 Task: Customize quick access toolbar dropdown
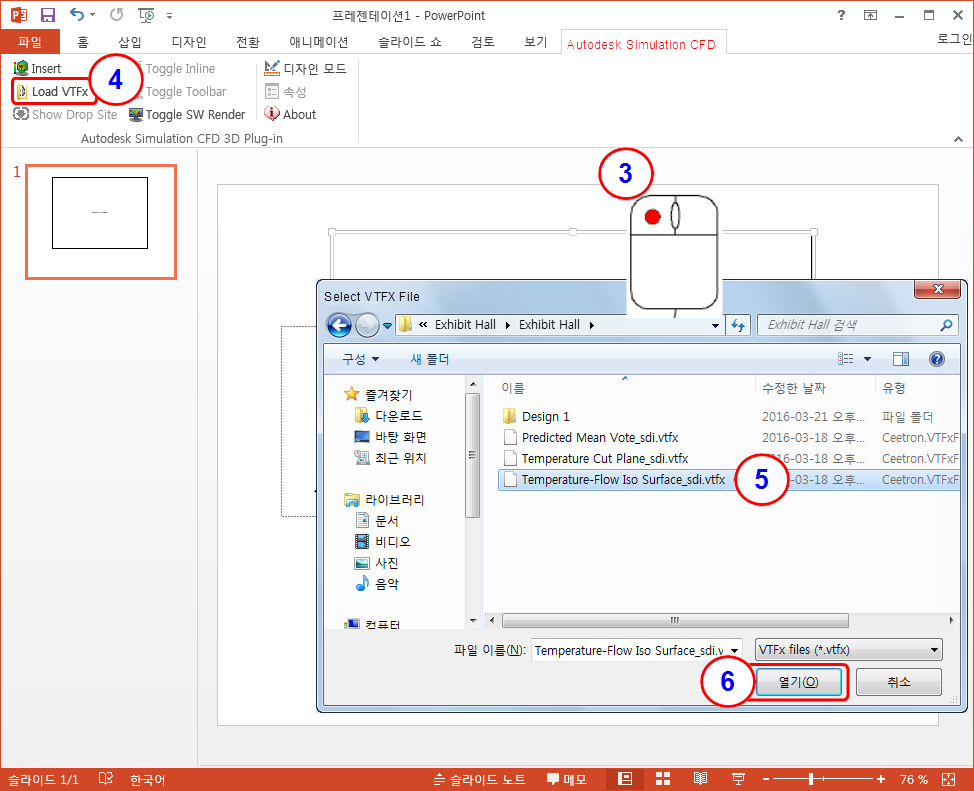coord(170,16)
